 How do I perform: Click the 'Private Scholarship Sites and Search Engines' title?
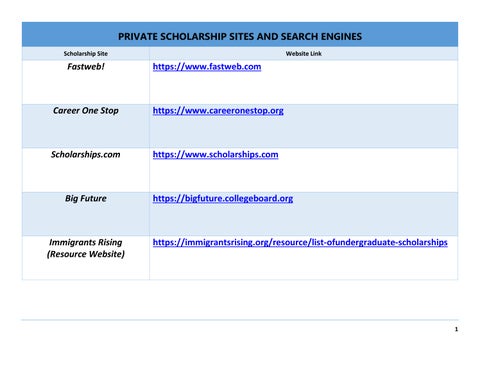[x=240, y=36]
